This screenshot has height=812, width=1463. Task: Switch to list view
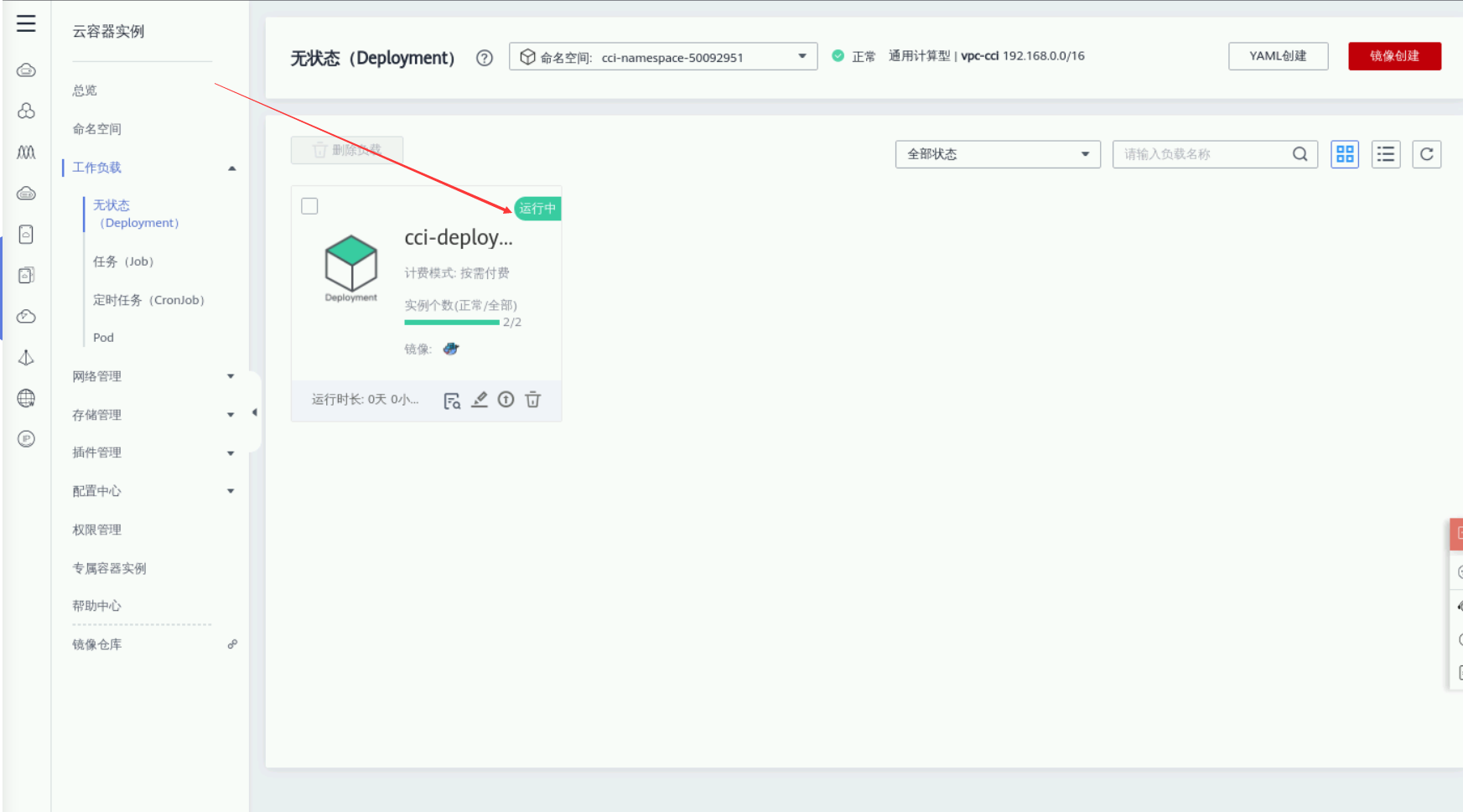1386,154
